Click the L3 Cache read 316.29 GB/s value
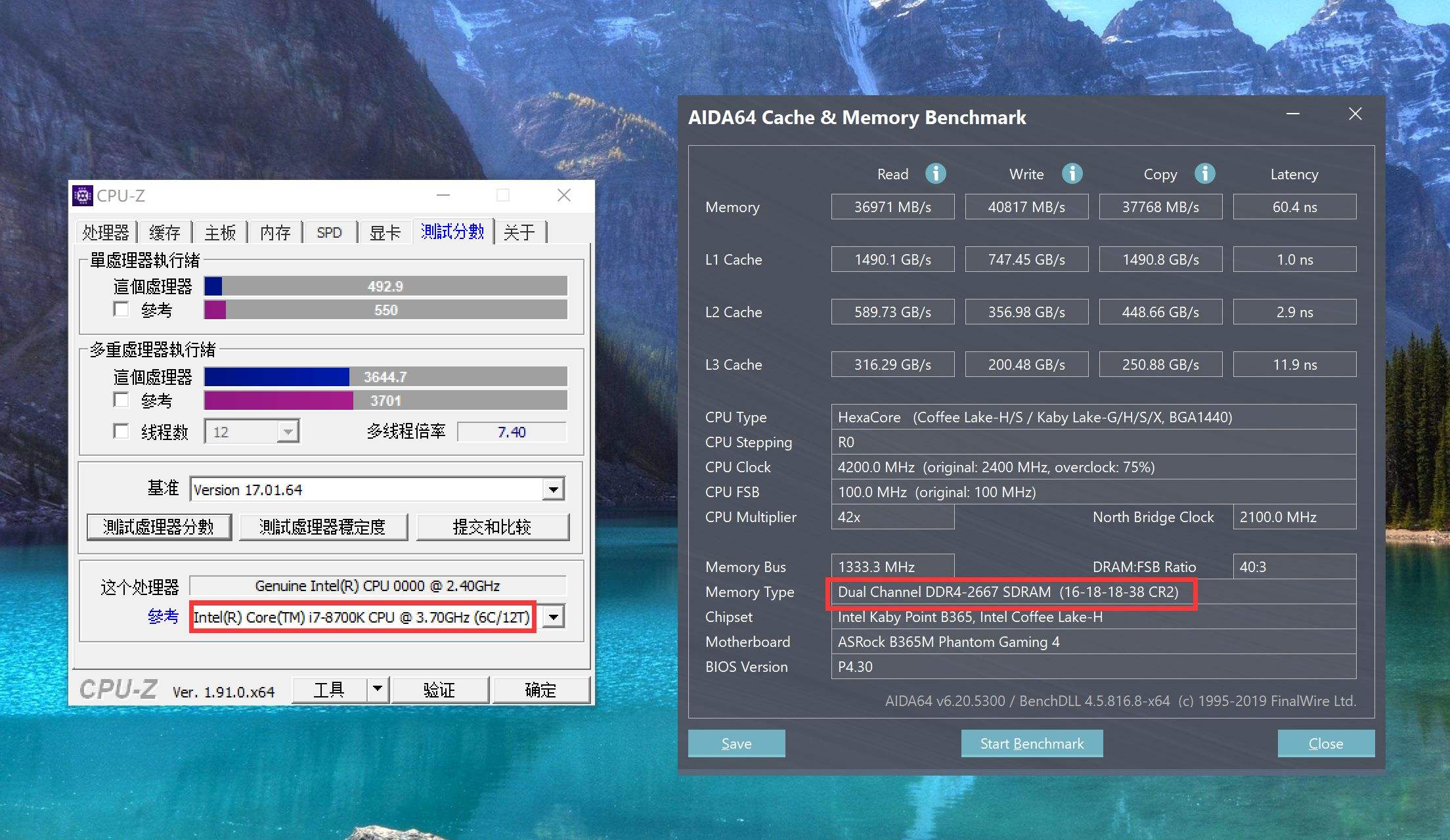 (892, 365)
